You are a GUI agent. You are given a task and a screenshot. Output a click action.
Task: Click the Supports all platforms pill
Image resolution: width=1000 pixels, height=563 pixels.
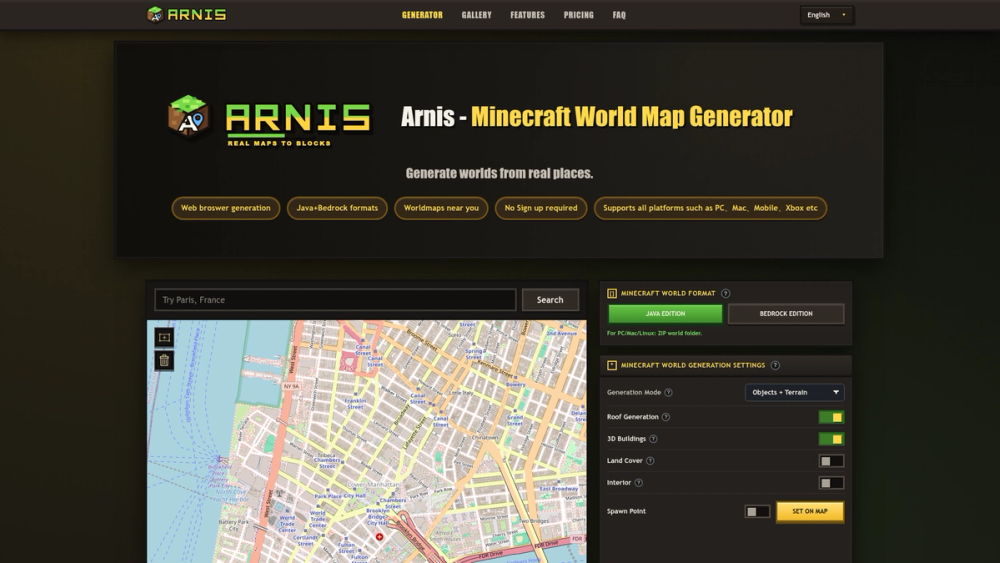(710, 208)
